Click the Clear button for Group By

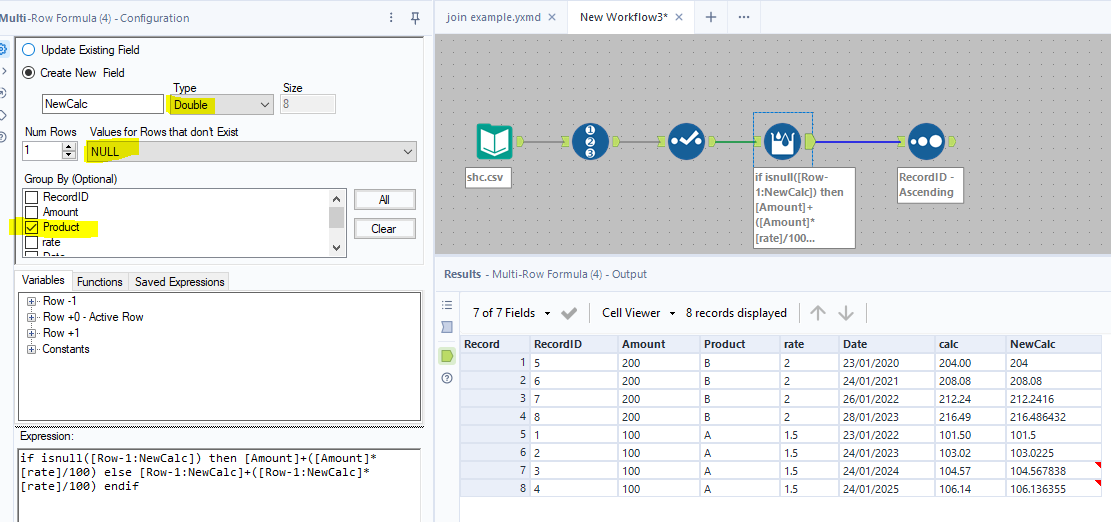click(x=384, y=229)
